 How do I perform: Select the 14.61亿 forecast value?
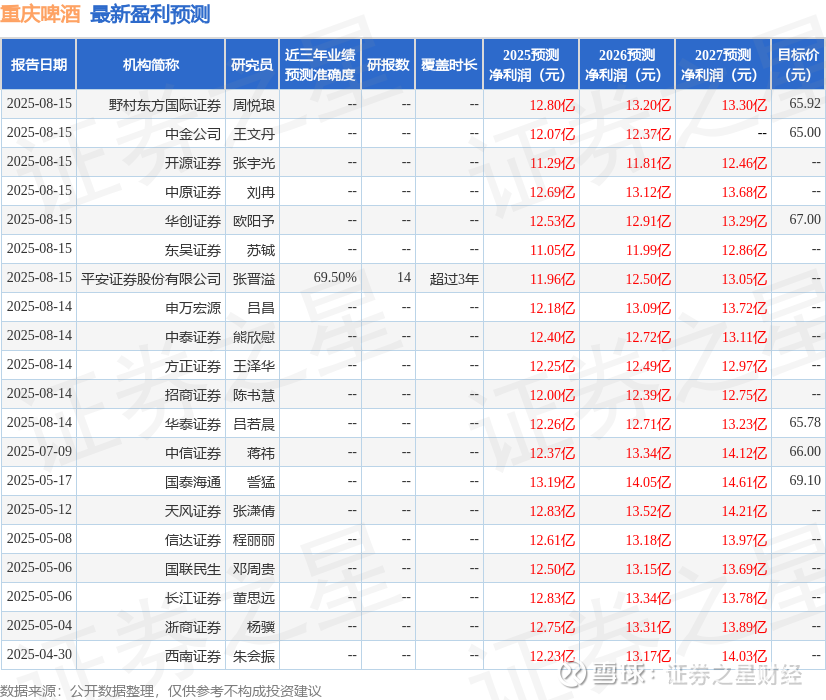click(x=744, y=482)
